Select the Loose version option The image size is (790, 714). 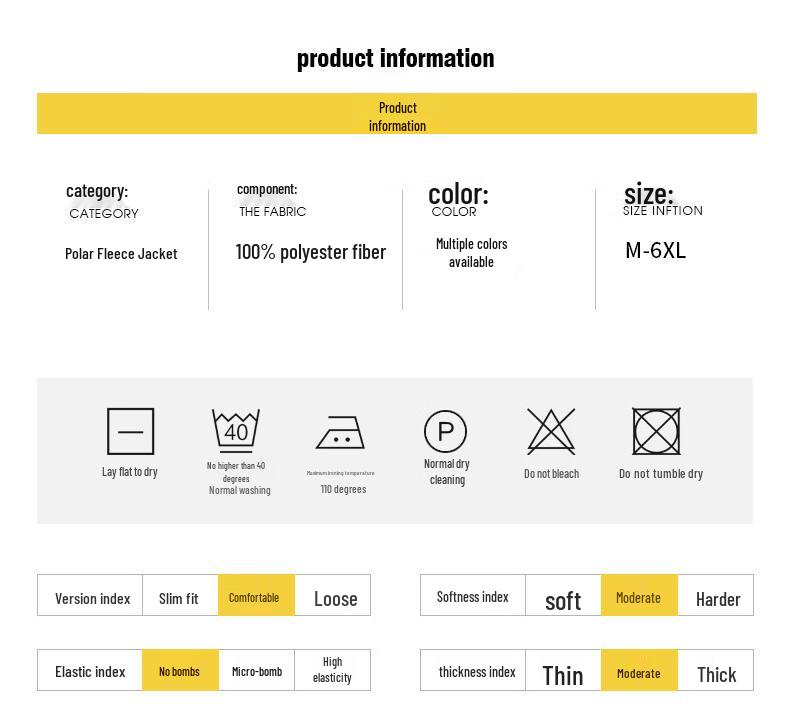[x=335, y=598]
